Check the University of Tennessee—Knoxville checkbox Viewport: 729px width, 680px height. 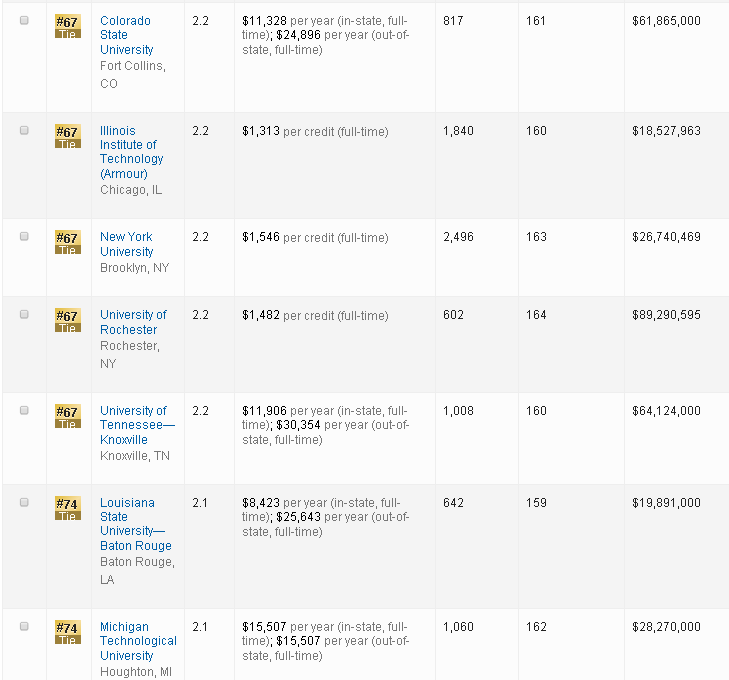tap(24, 410)
